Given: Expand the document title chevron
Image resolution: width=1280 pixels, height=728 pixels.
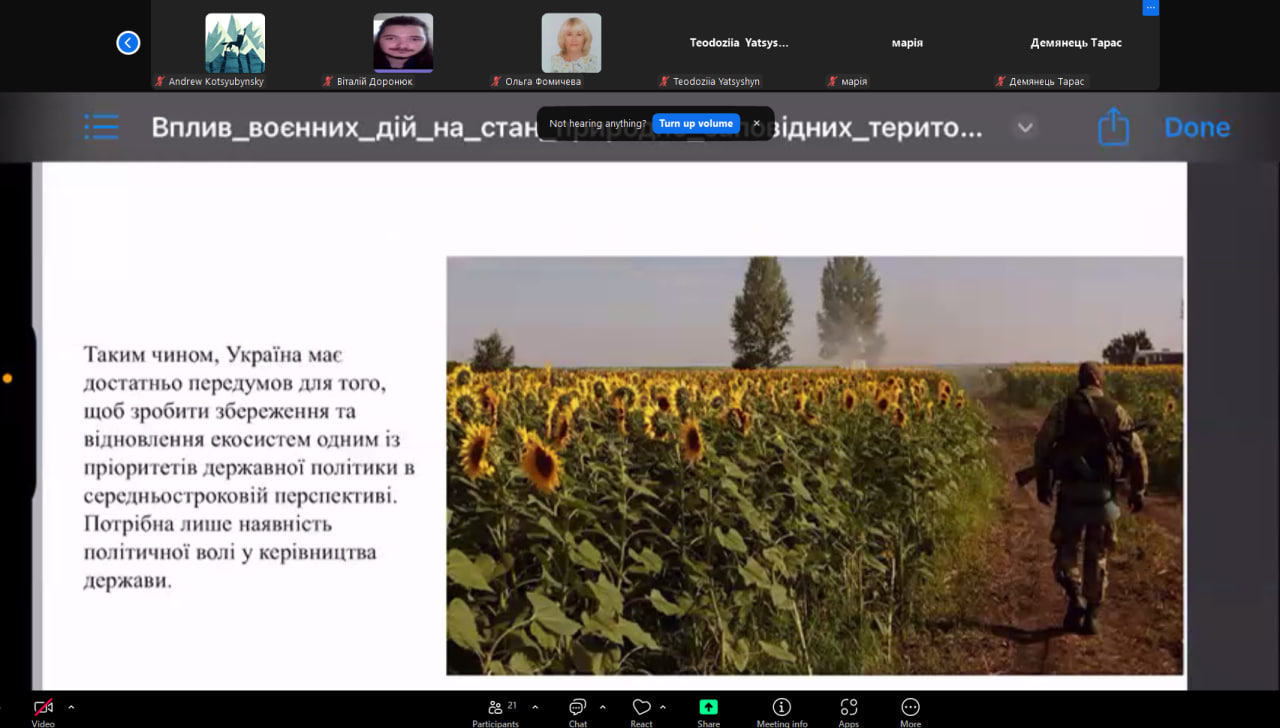Looking at the screenshot, I should (1025, 128).
